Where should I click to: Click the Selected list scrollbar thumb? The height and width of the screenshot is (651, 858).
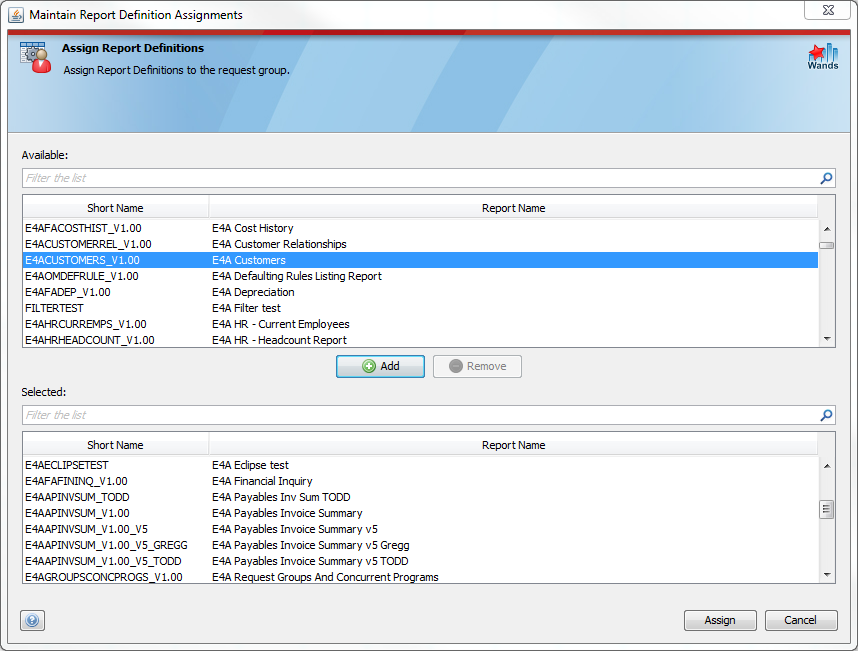(x=827, y=510)
